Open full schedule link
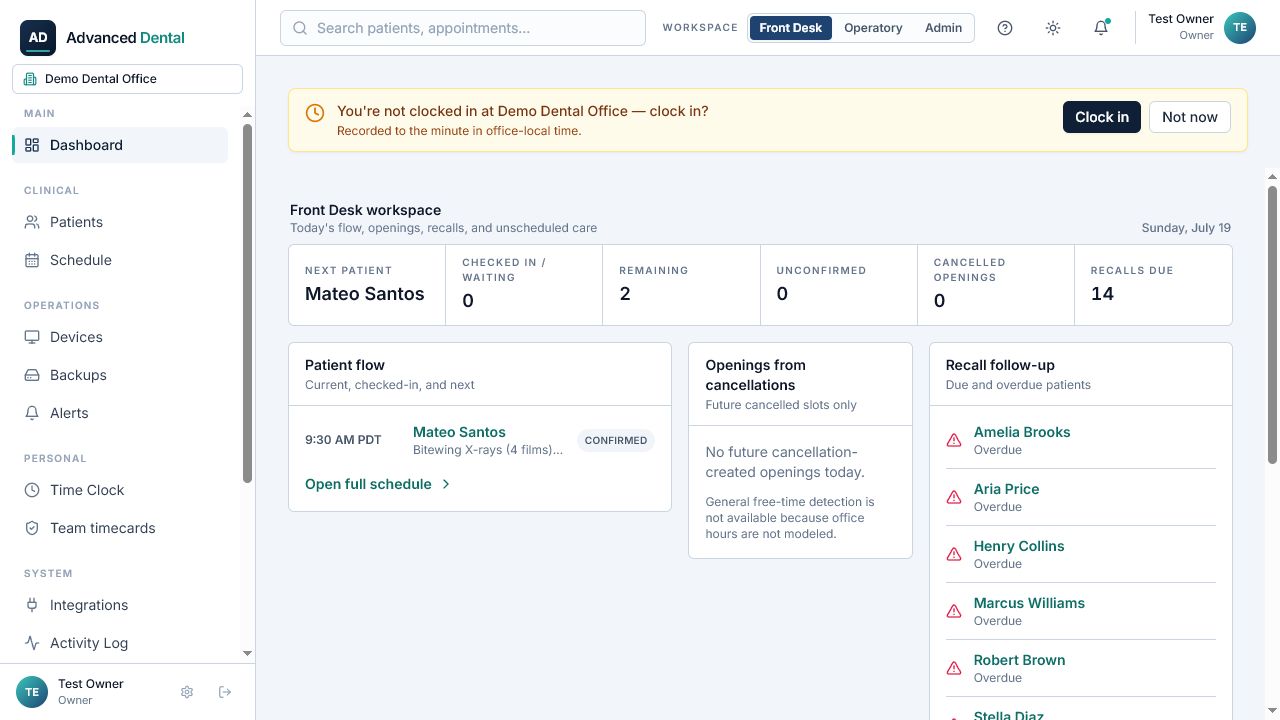Screen dimensions: 1280x720 [x=378, y=484]
